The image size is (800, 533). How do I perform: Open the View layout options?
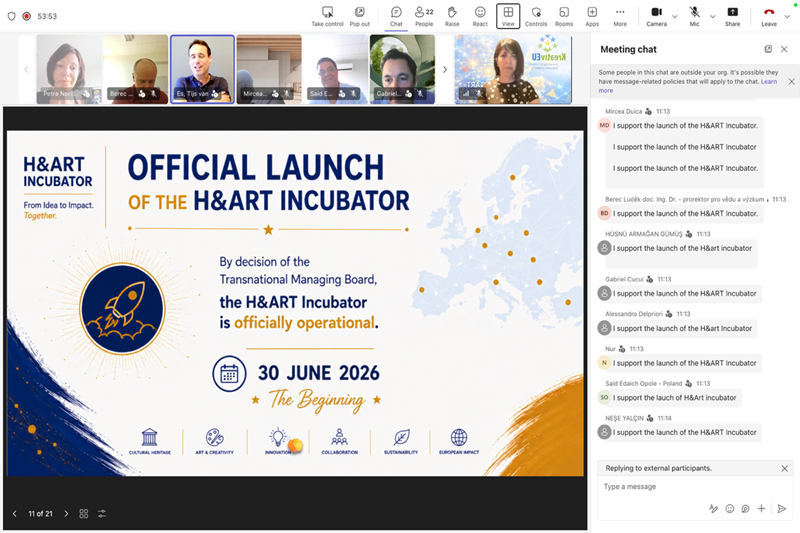point(508,16)
